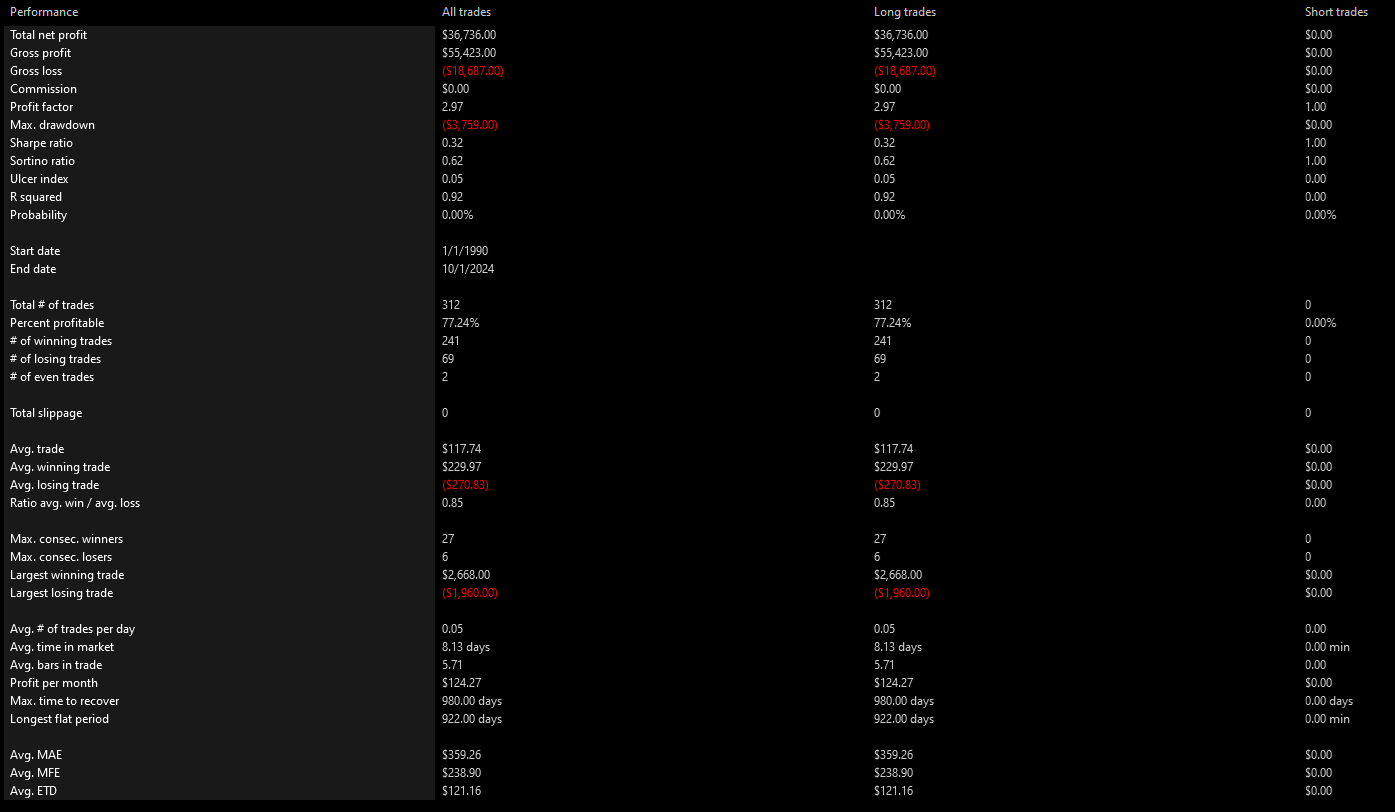1395x812 pixels.
Task: Select the Percent profitable row label
Action: tap(57, 323)
